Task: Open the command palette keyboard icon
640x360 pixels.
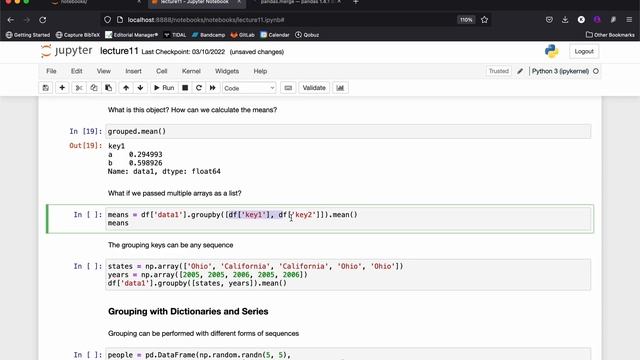Action: 288,88
